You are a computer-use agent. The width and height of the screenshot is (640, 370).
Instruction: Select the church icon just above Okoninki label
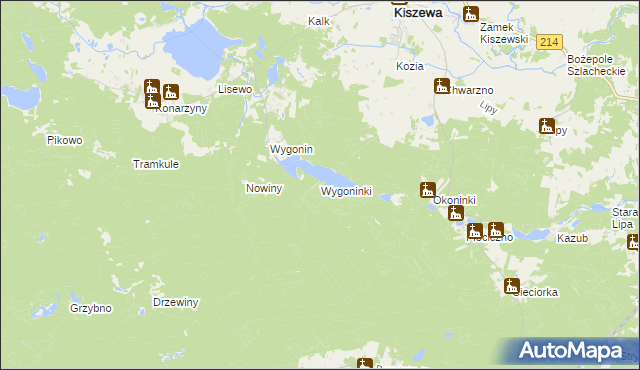coord(428,190)
